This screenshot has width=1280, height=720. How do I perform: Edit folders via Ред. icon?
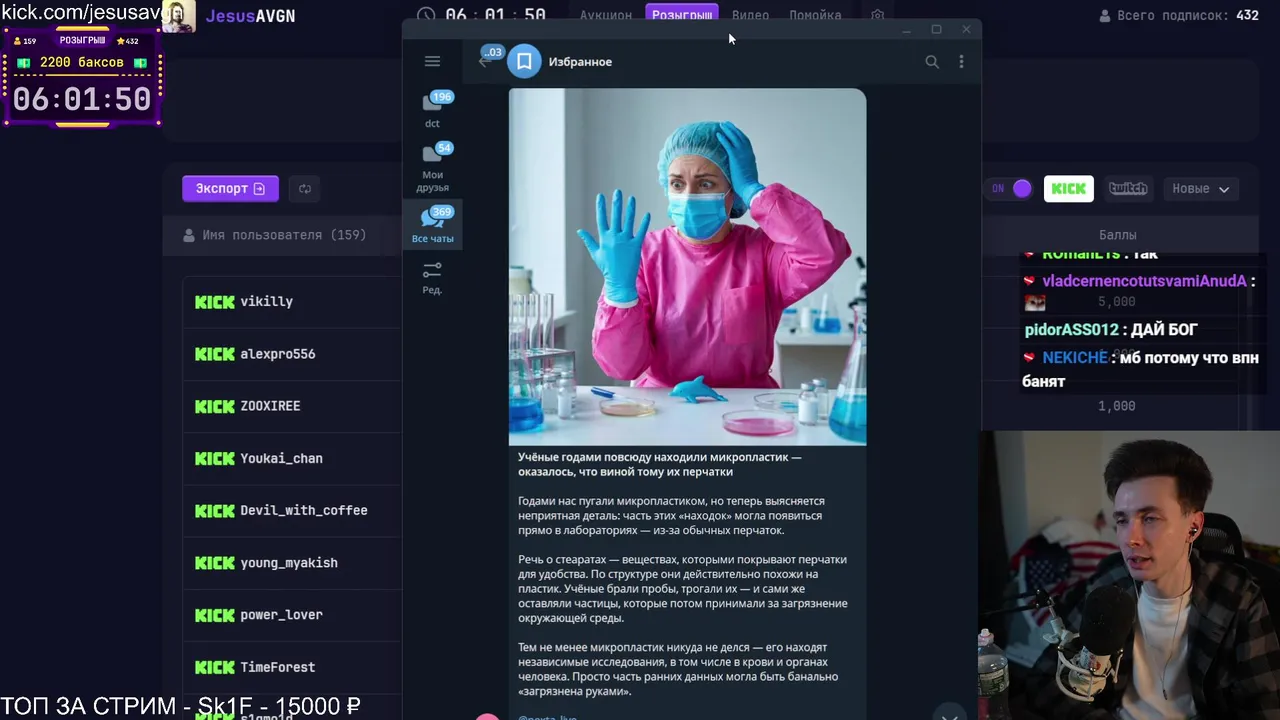tap(432, 277)
